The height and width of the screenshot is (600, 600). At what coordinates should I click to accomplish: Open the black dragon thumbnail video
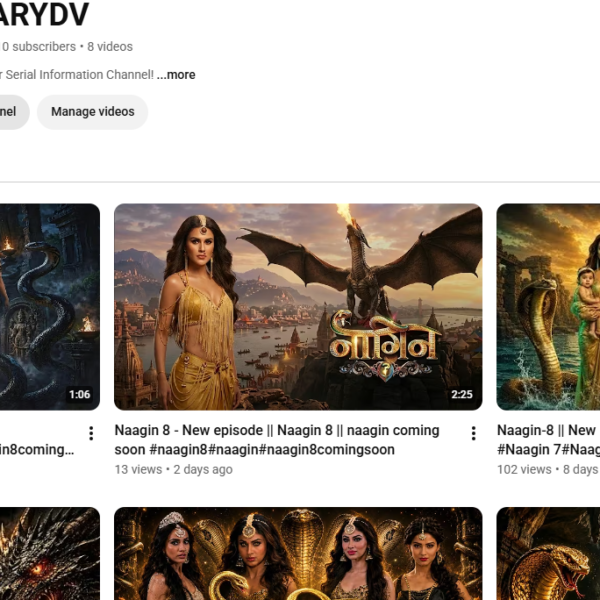[50, 554]
